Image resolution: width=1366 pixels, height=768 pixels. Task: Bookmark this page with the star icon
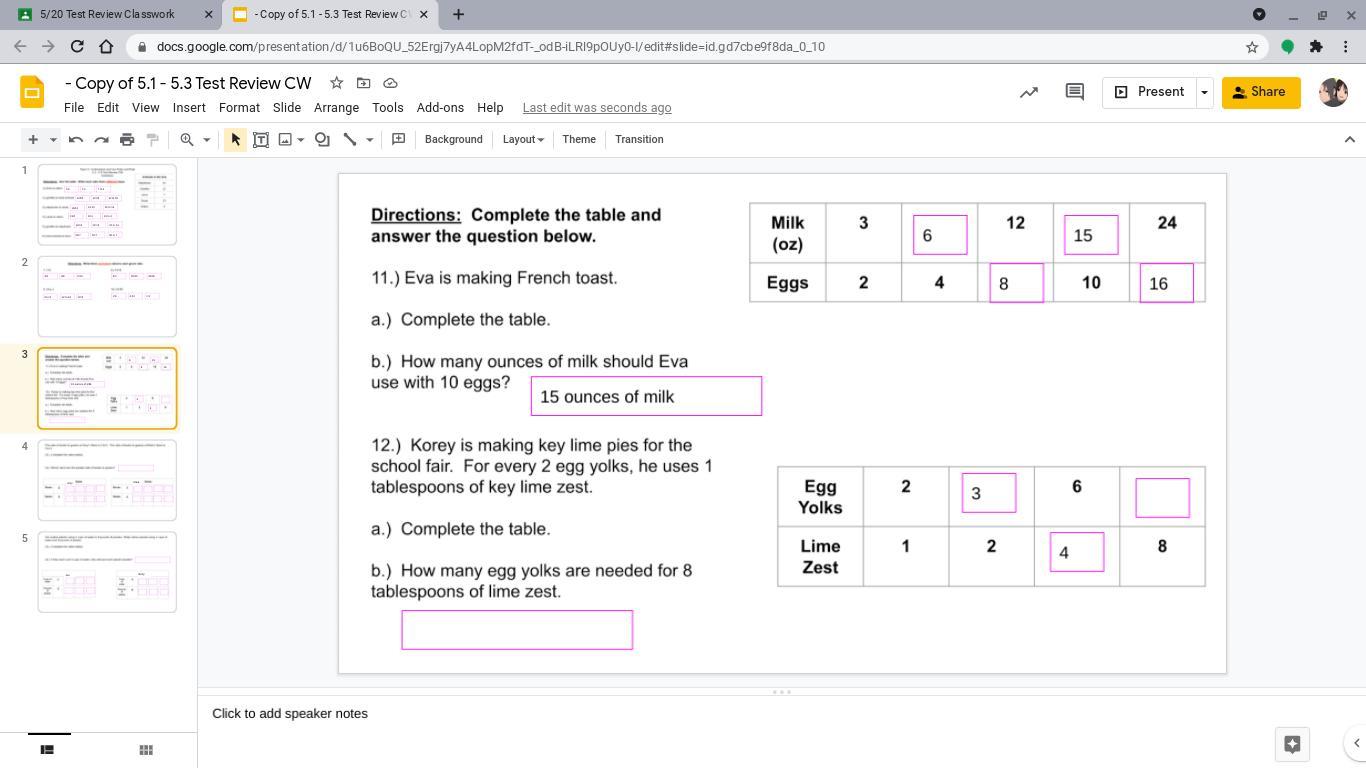(1252, 46)
